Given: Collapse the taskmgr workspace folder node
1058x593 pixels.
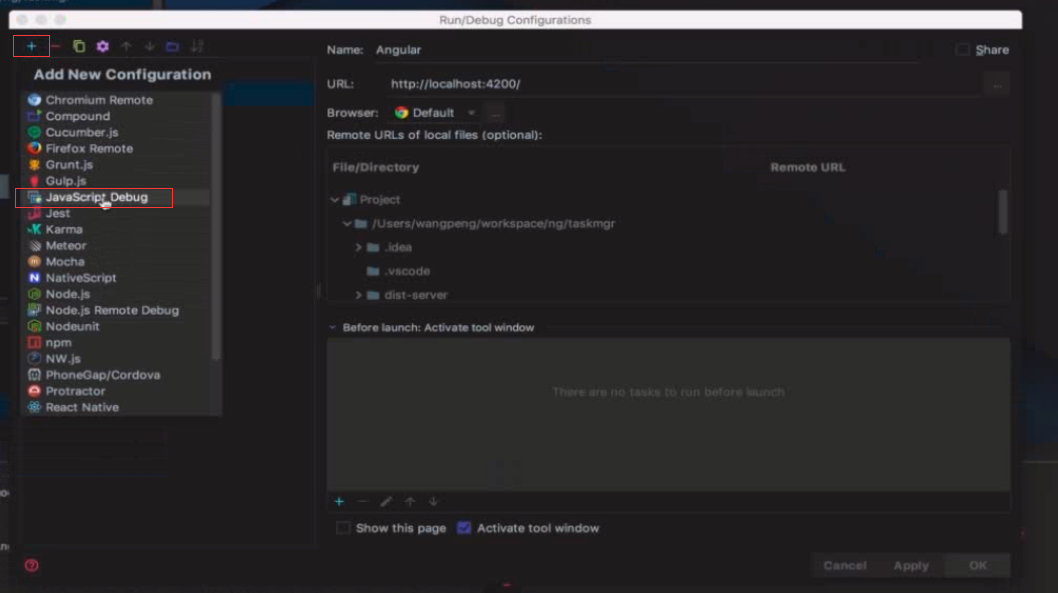Looking at the screenshot, I should (347, 223).
